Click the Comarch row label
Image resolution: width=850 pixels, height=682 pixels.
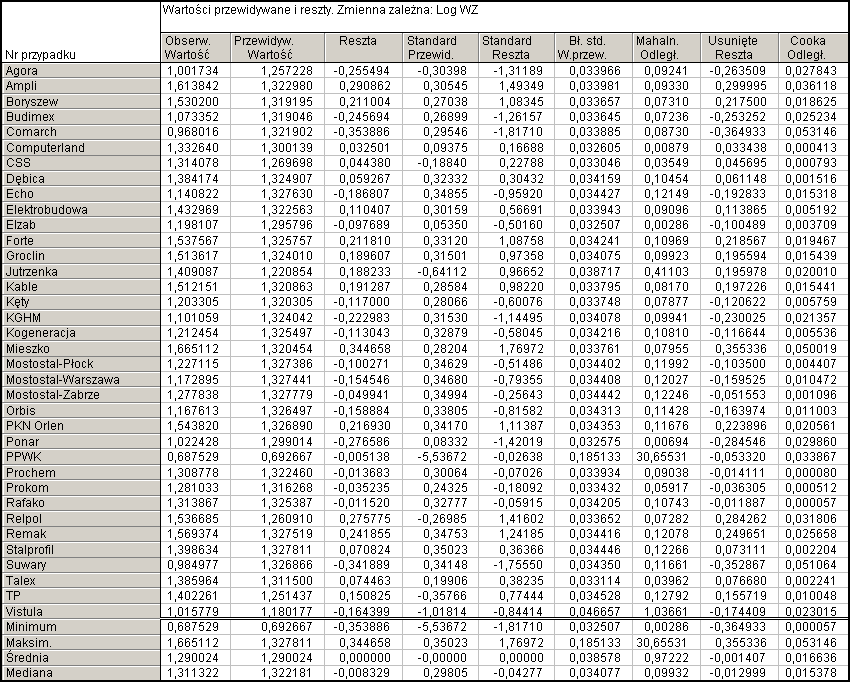(x=81, y=132)
